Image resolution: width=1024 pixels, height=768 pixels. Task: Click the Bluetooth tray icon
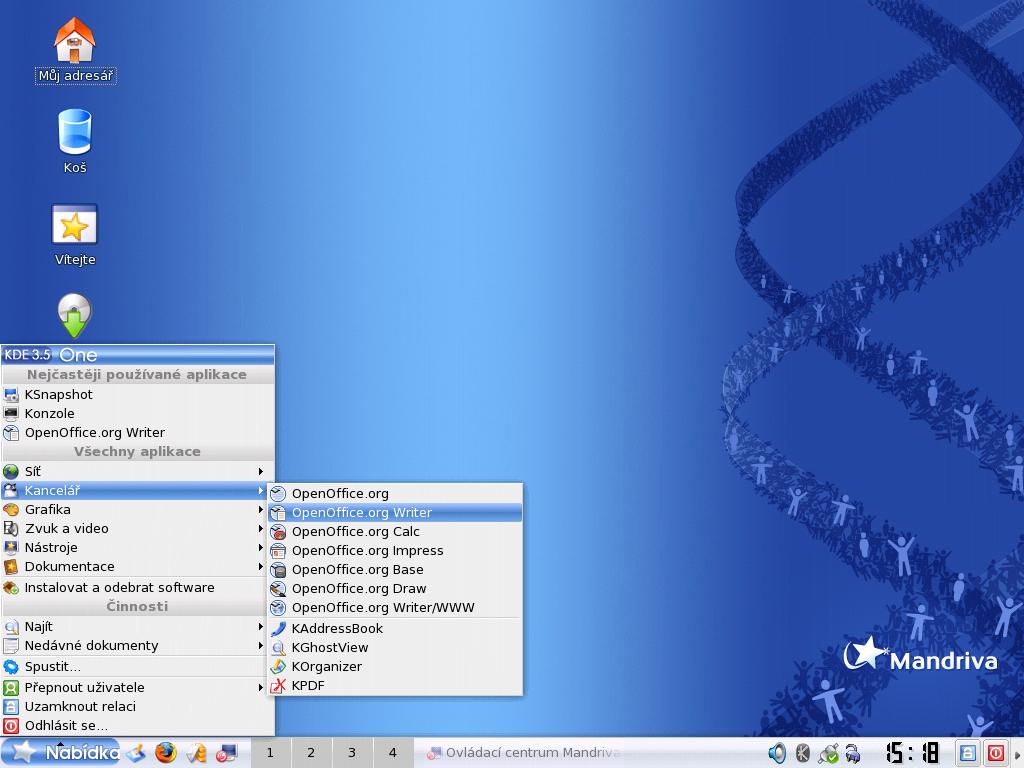803,753
